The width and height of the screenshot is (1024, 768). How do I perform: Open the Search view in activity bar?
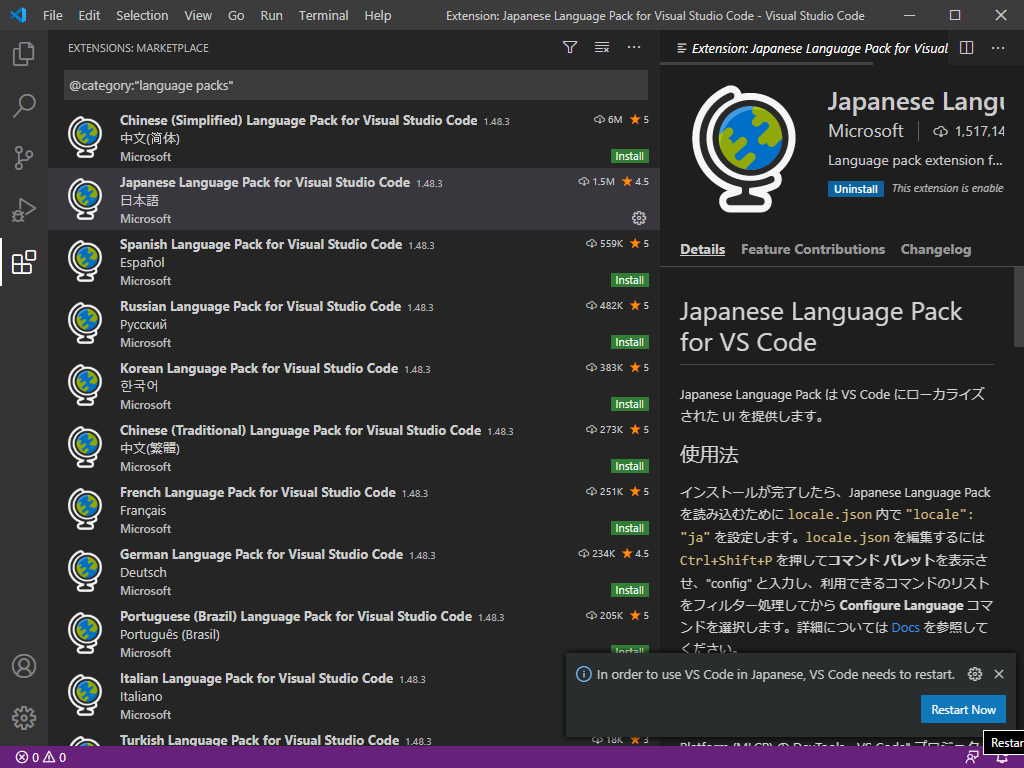[x=24, y=106]
